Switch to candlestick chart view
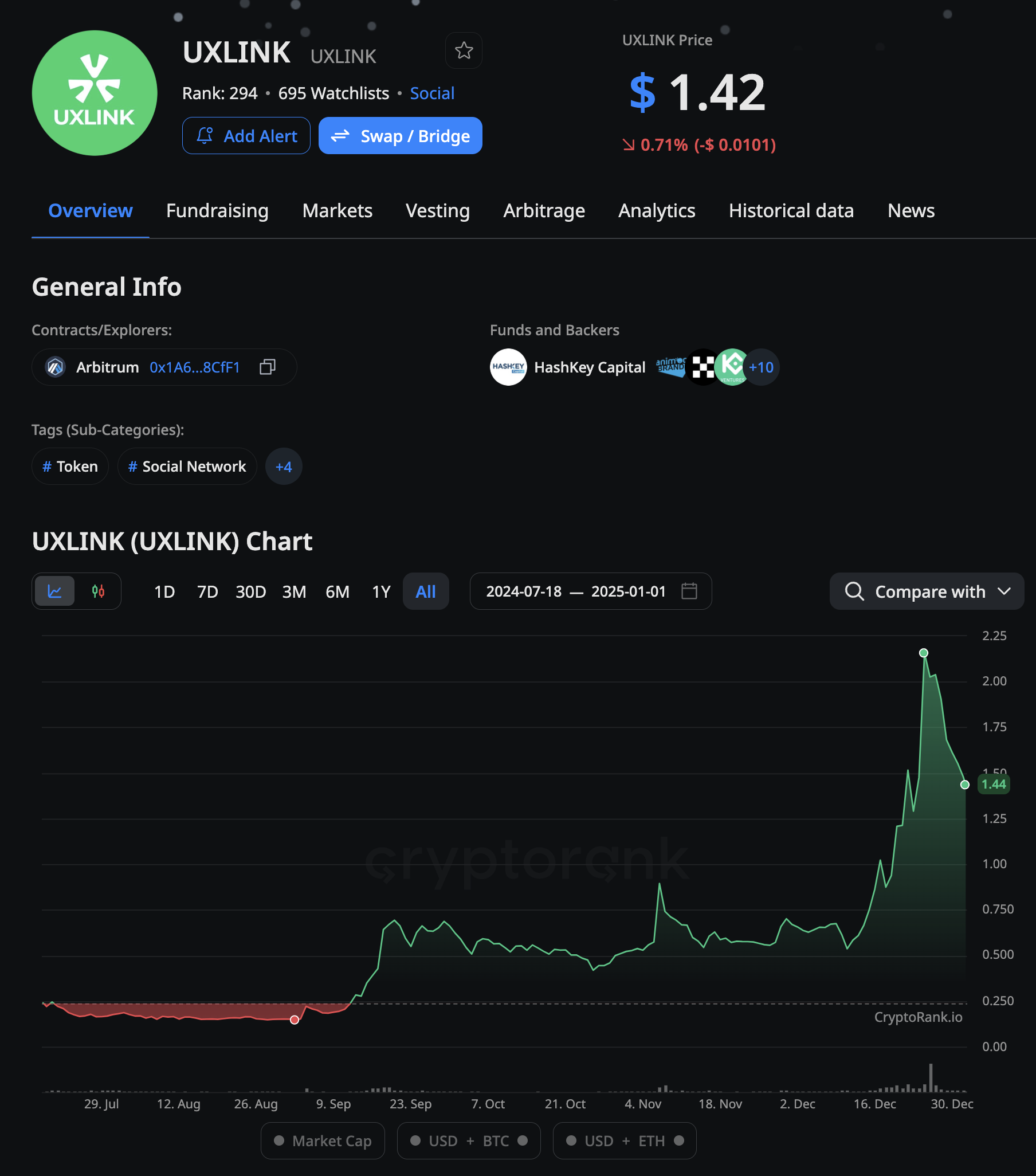Screen dimensions: 1036x1176 pyautogui.click(x=99, y=591)
